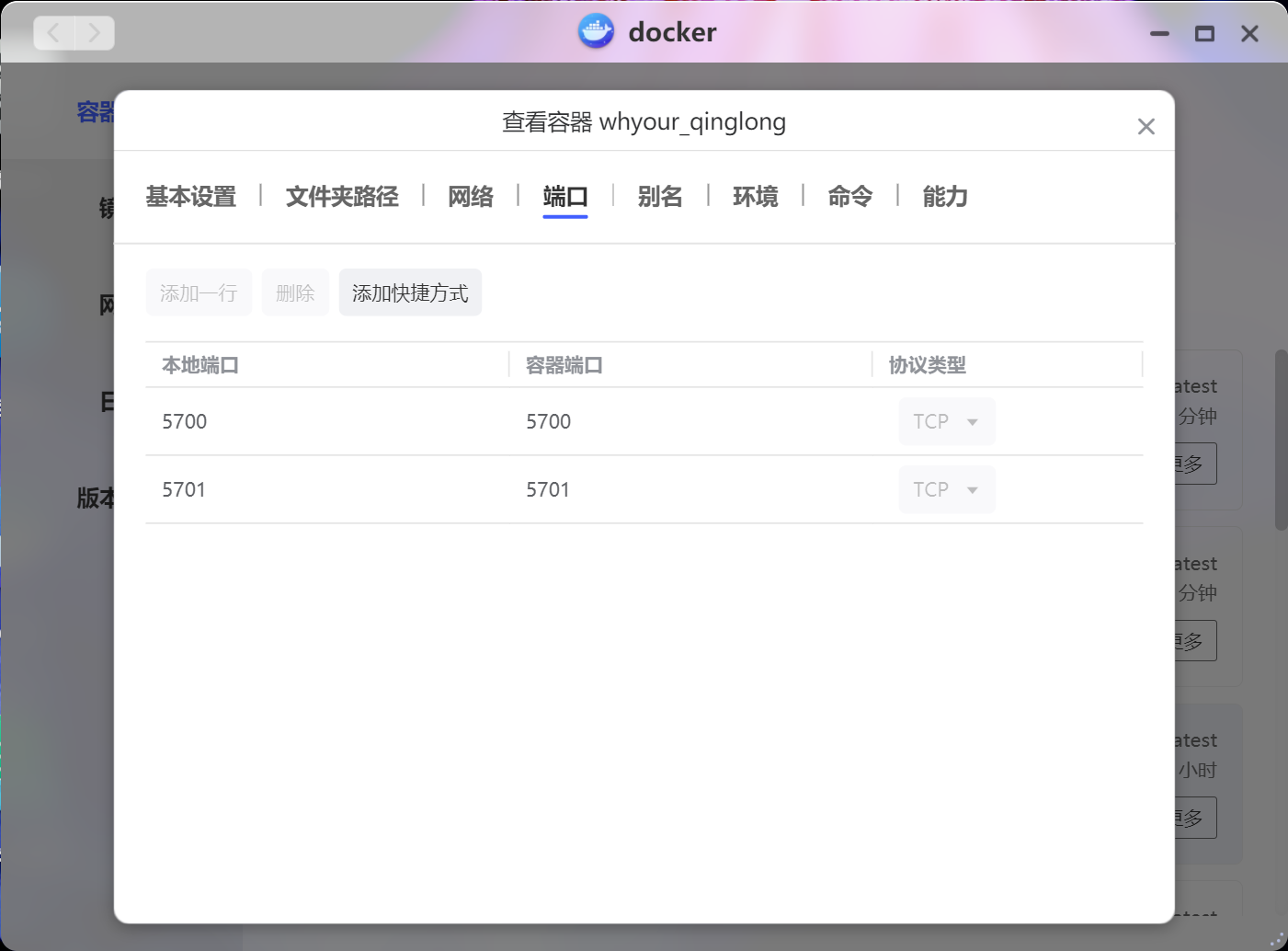The image size is (1288, 951).
Task: Click the 添加快捷方式 button
Action: click(410, 292)
